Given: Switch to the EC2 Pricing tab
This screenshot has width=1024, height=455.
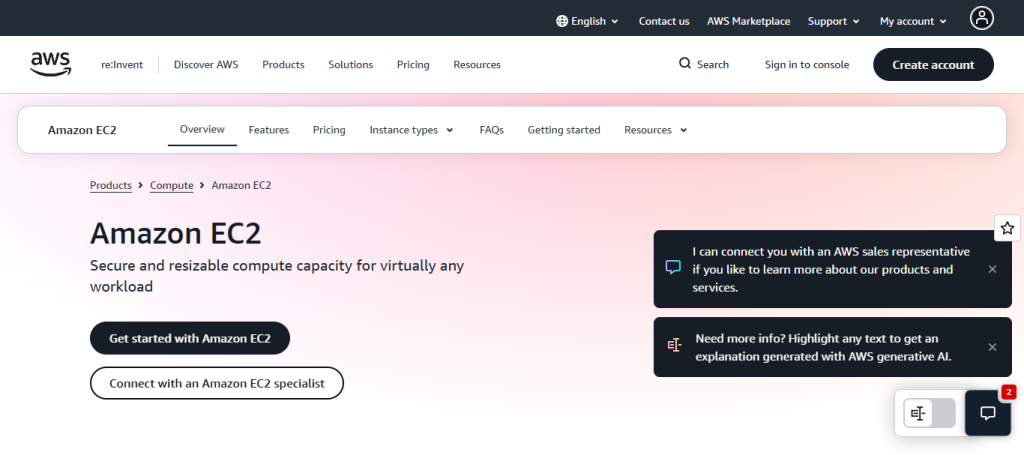Looking at the screenshot, I should pos(329,130).
